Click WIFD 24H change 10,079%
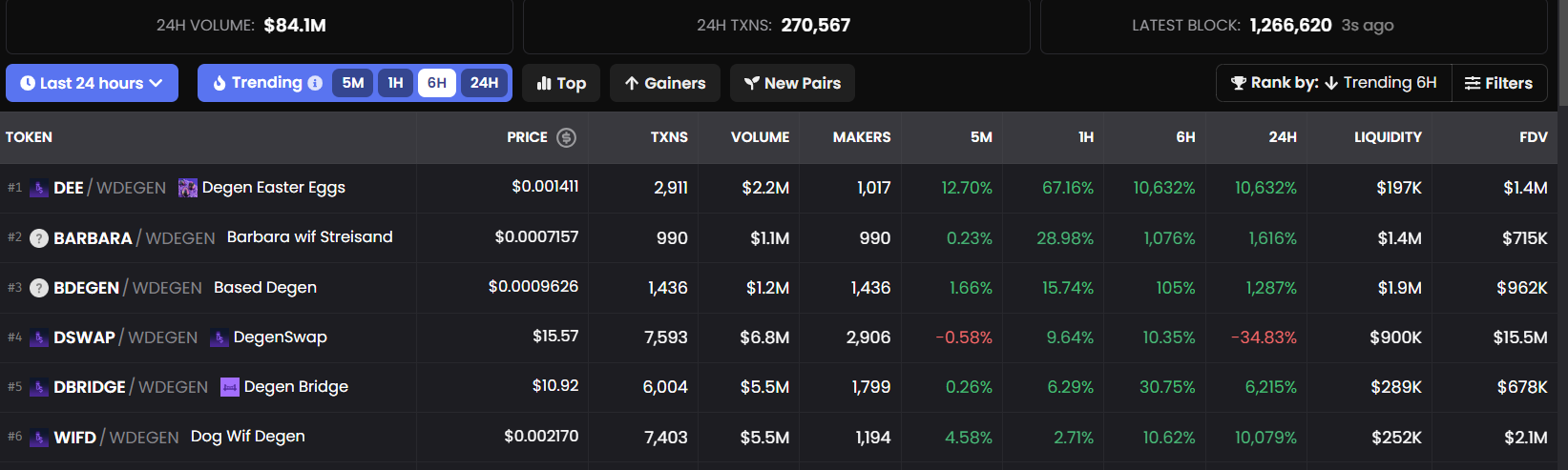The image size is (1568, 470). click(x=1265, y=438)
